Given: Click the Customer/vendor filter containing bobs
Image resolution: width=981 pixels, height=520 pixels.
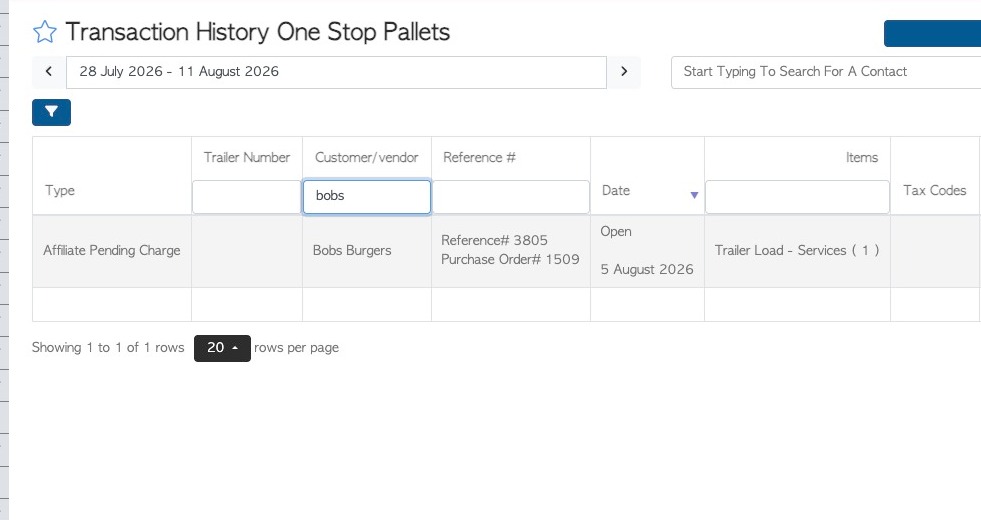Looking at the screenshot, I should point(367,196).
